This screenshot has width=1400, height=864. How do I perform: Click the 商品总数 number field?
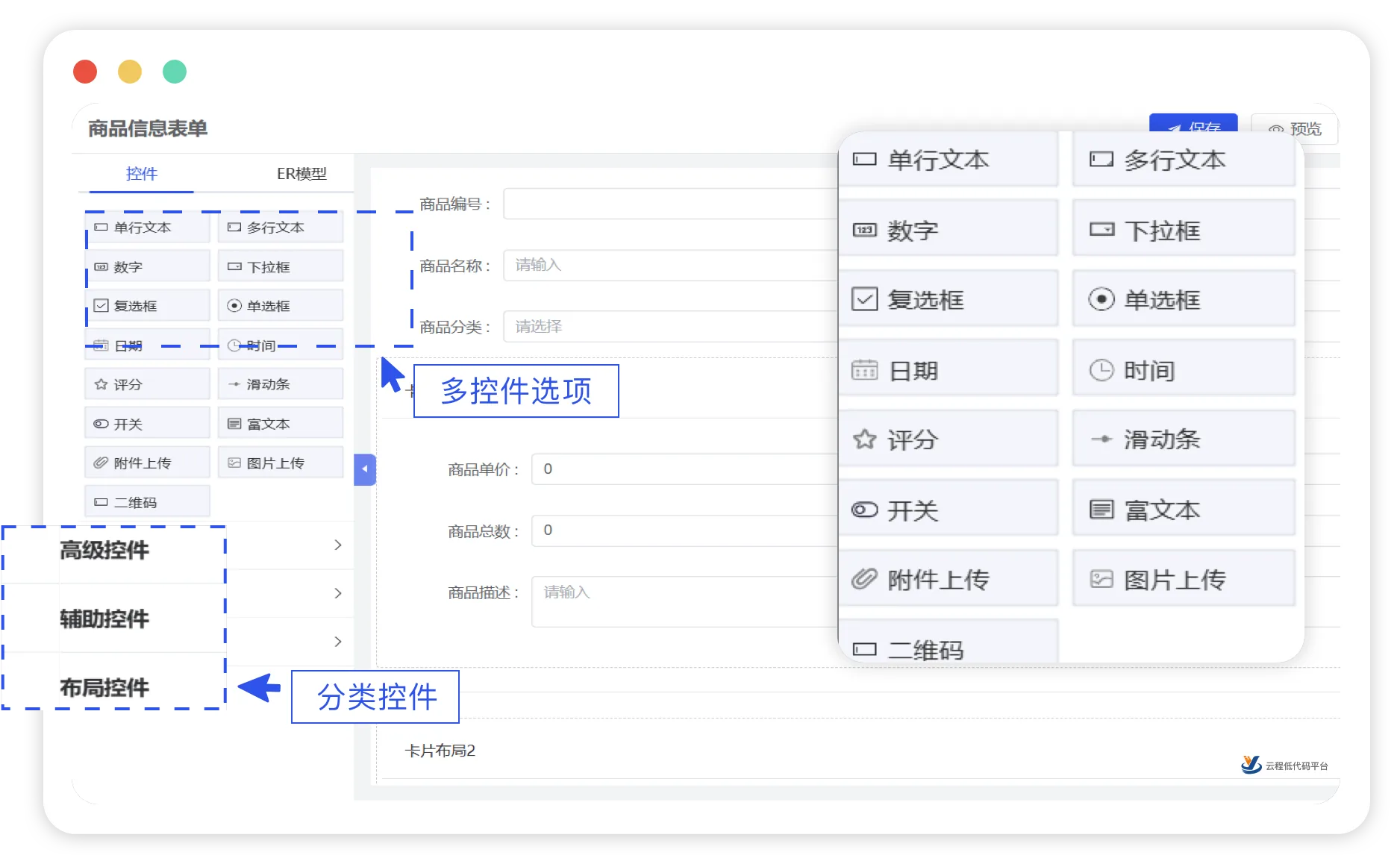(684, 530)
